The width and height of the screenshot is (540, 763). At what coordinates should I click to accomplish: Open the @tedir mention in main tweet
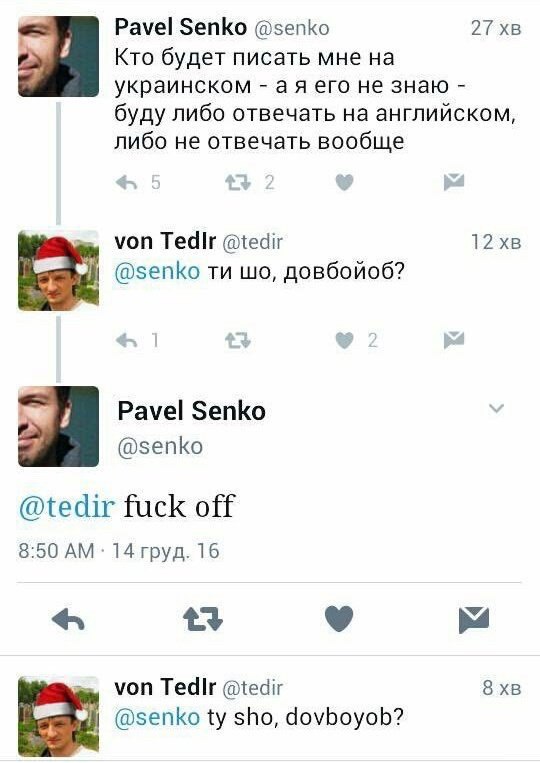tap(67, 506)
